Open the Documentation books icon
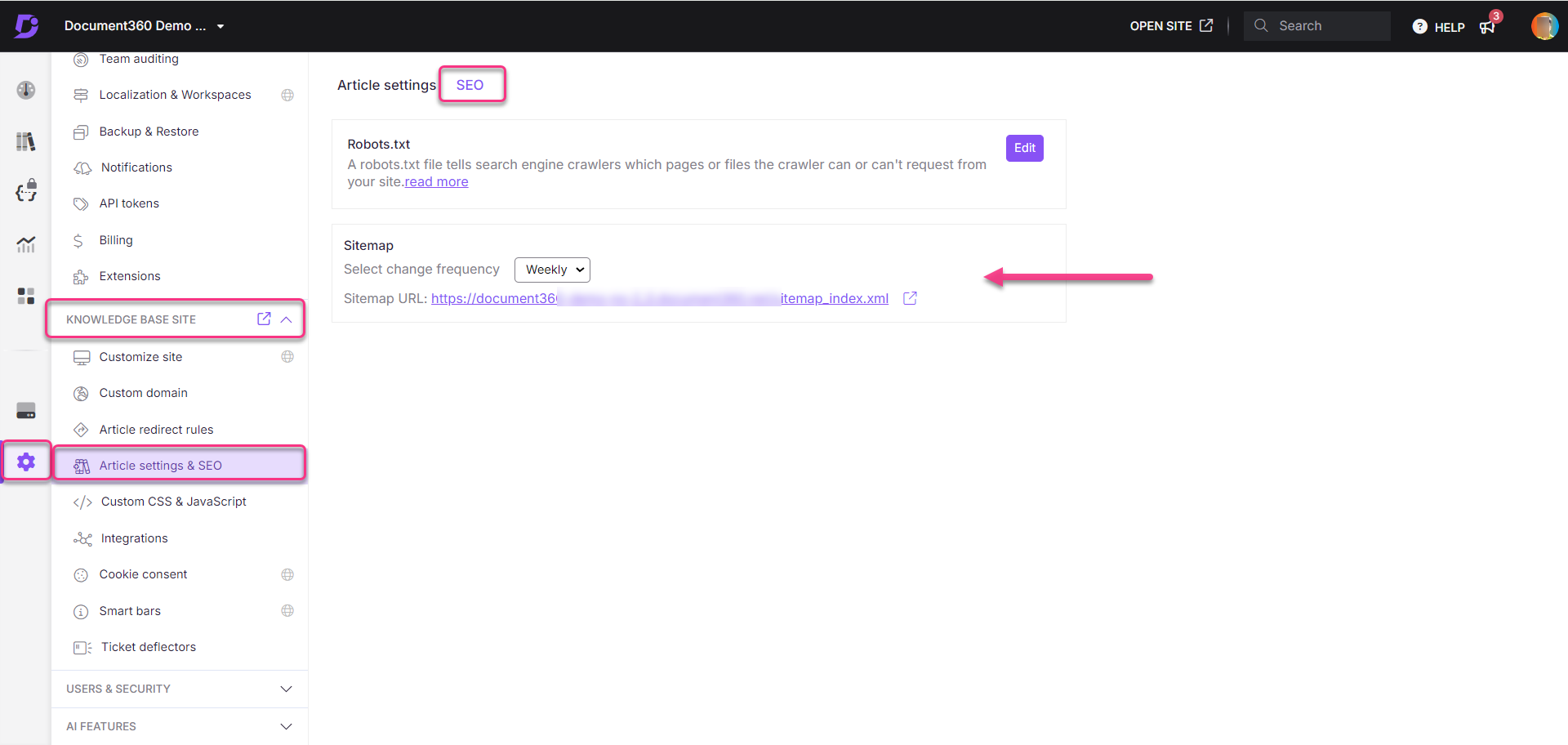 pyautogui.click(x=26, y=141)
